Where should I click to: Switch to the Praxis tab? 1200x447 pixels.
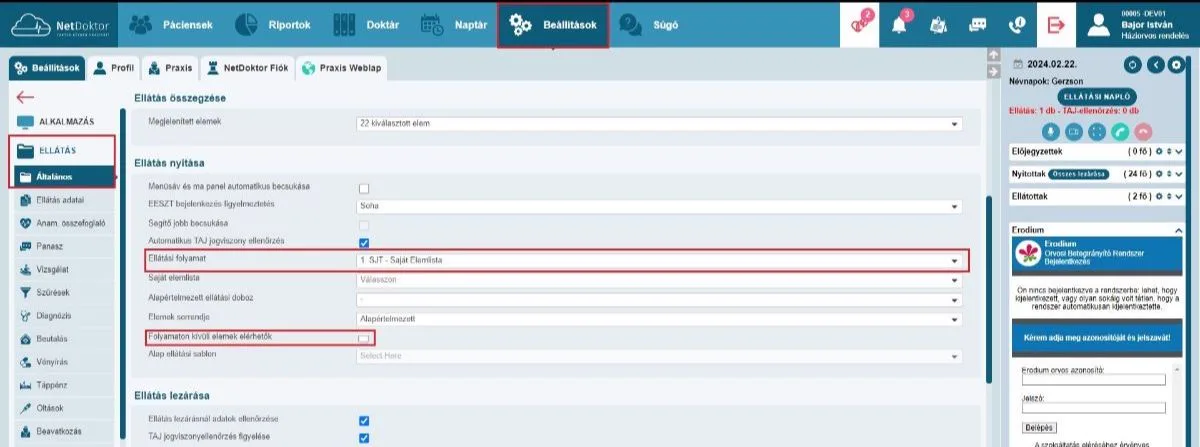point(170,68)
